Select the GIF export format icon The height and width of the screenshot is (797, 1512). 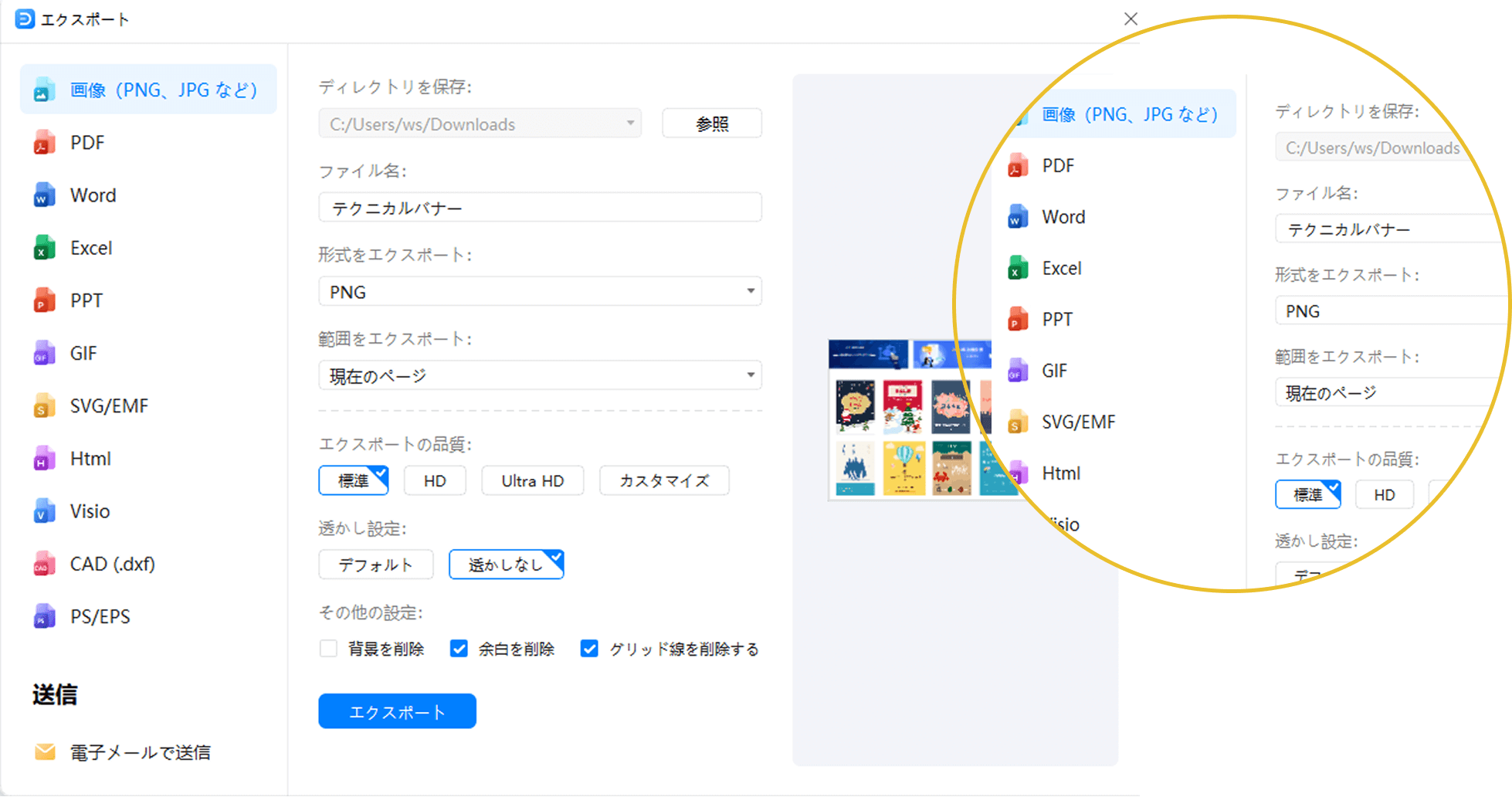point(44,352)
